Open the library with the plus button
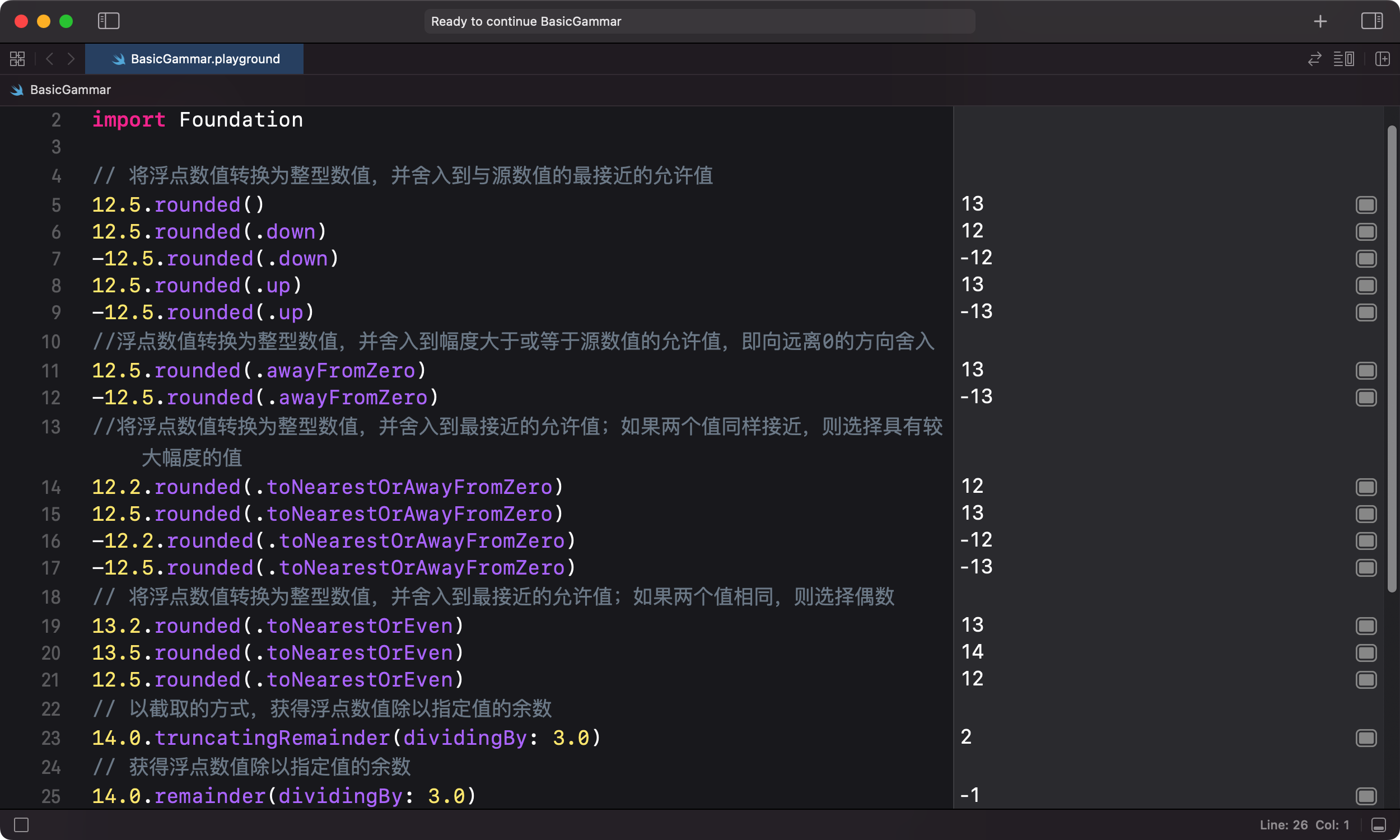Image resolution: width=1400 pixels, height=840 pixels. click(x=1320, y=21)
